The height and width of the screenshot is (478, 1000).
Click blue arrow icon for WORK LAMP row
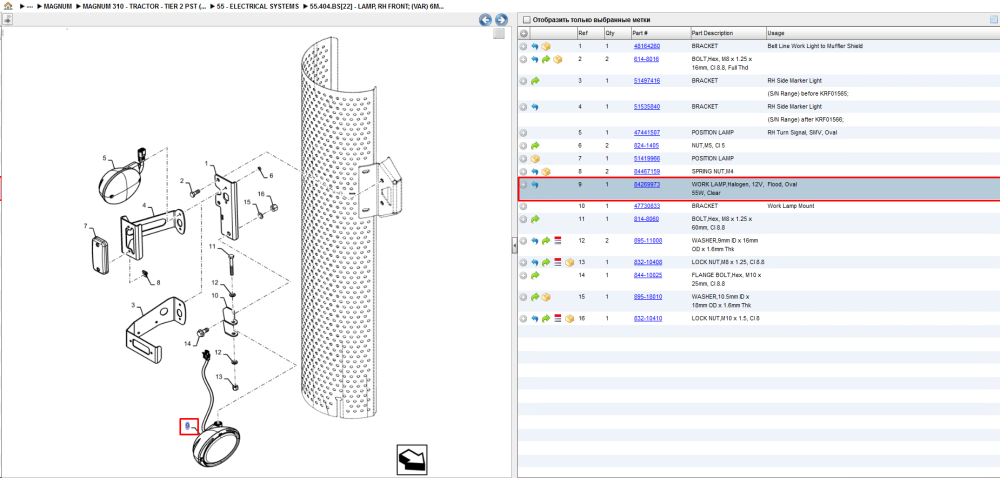coord(535,185)
